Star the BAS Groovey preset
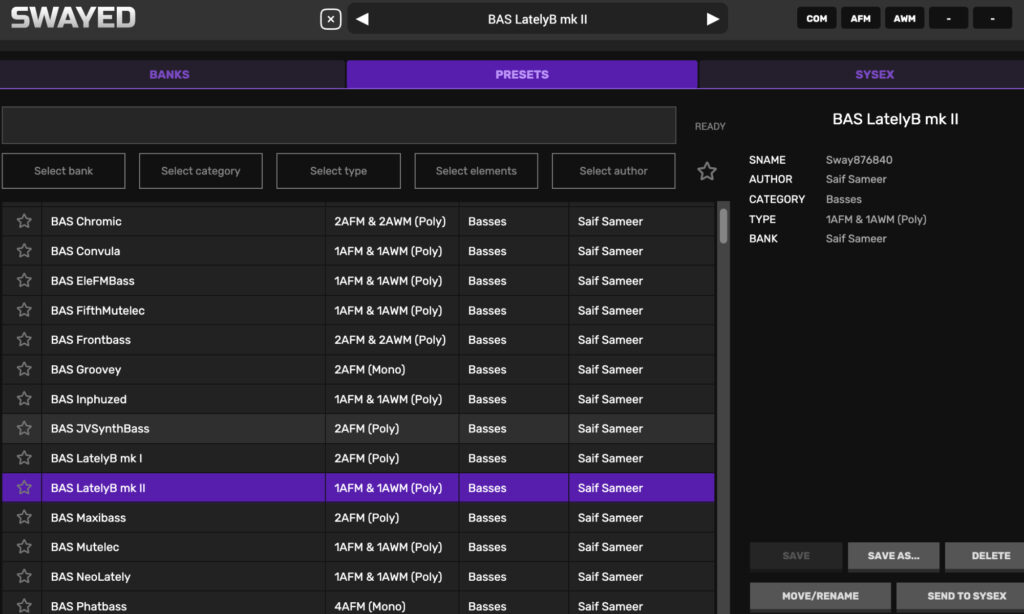1024x614 pixels. [x=24, y=370]
